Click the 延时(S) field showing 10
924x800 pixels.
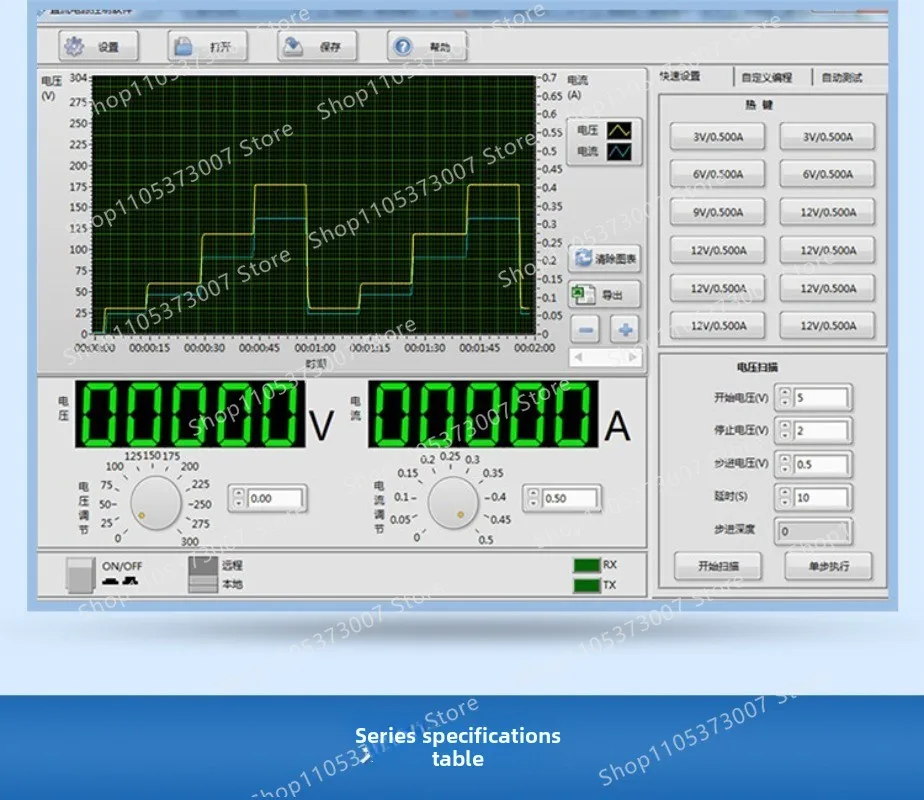[821, 498]
